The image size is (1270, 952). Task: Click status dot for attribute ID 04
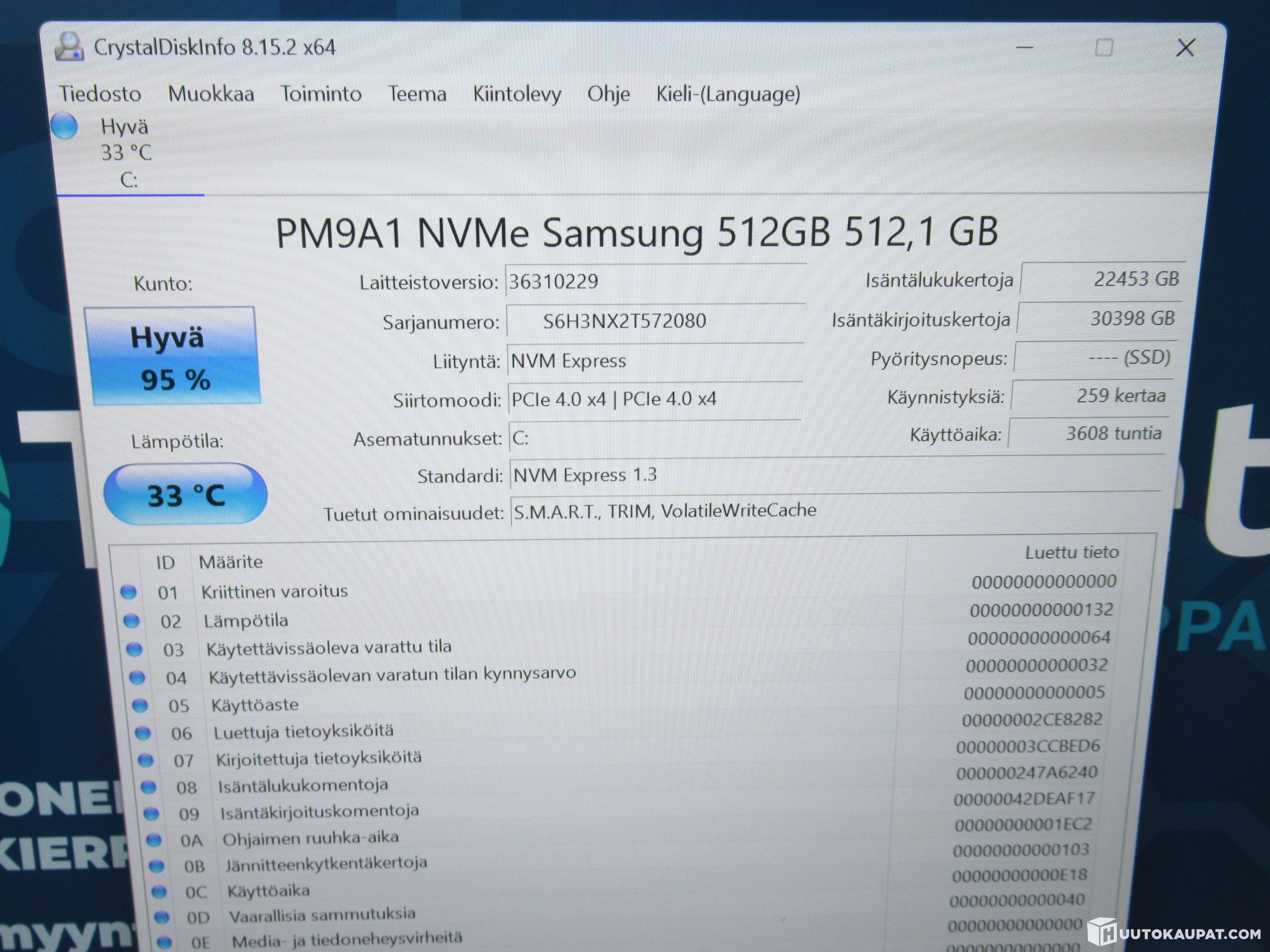[137, 677]
